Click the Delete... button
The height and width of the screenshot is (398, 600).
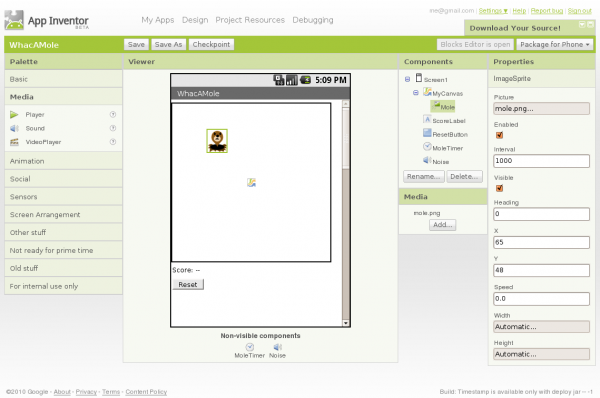click(x=464, y=176)
